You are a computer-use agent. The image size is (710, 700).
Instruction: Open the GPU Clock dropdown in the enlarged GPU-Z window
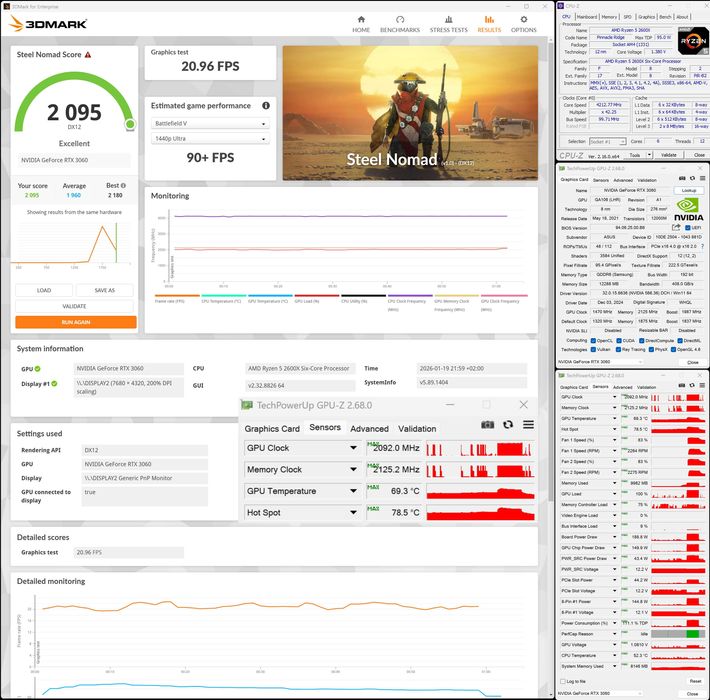353,448
